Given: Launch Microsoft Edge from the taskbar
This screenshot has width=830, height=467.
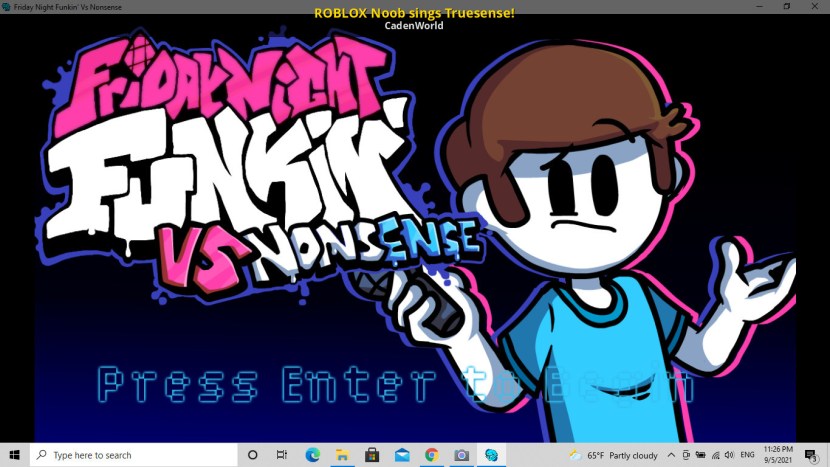Looking at the screenshot, I should click(x=312, y=455).
